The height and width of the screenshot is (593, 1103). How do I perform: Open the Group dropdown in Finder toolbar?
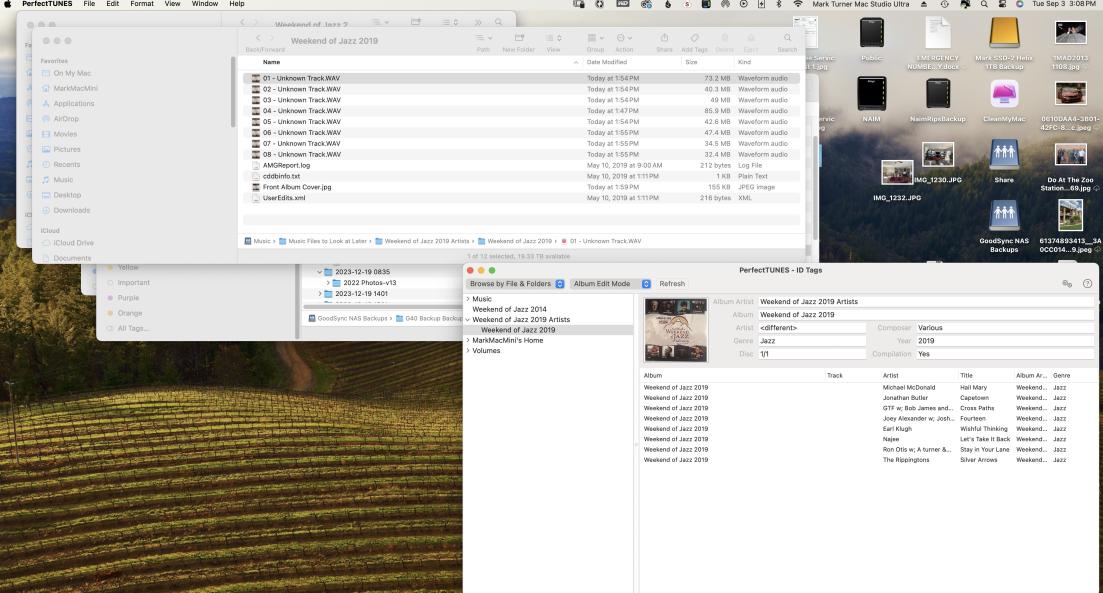pos(596,38)
